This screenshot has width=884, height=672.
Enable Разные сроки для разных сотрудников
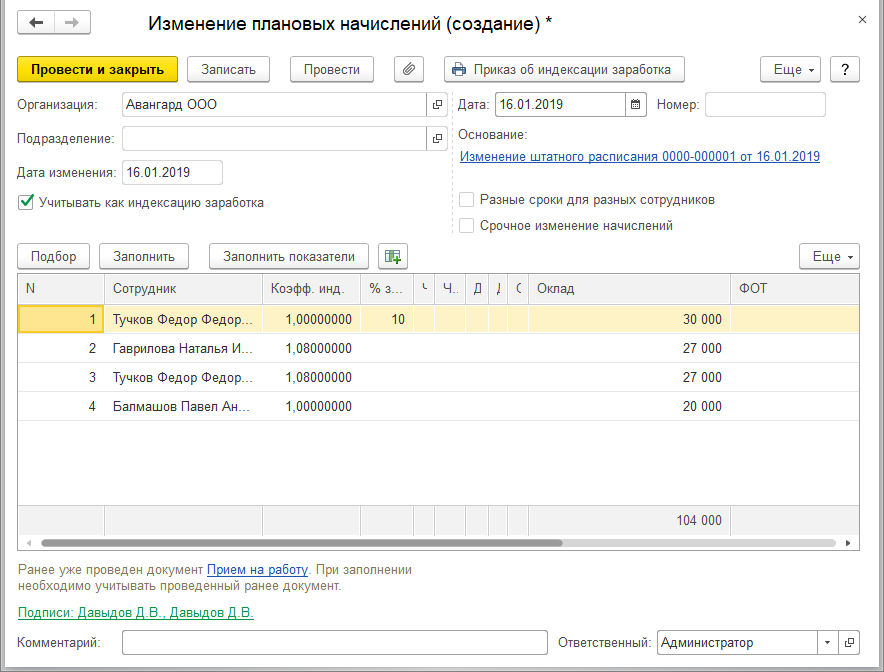466,200
